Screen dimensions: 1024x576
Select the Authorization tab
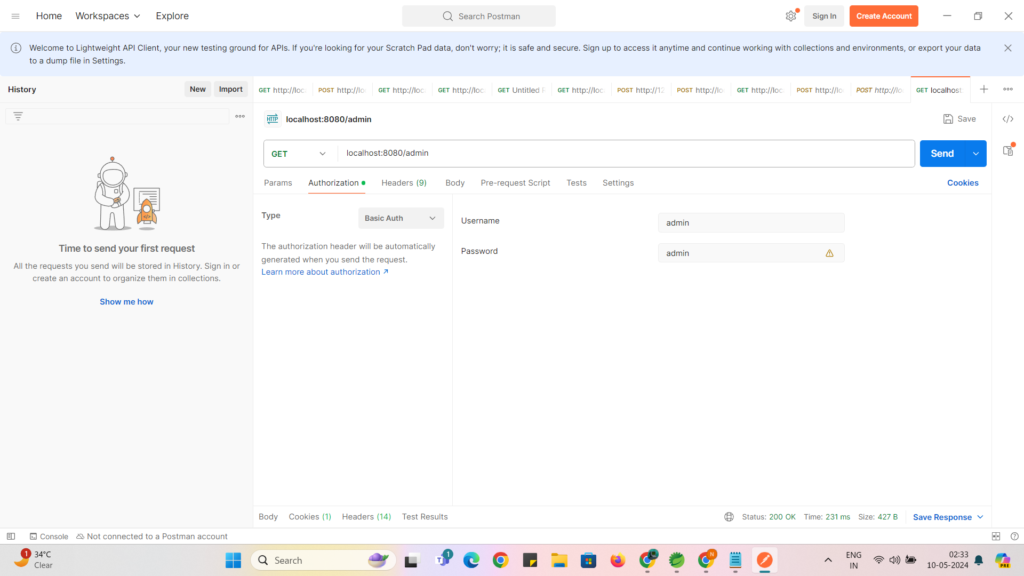336,183
